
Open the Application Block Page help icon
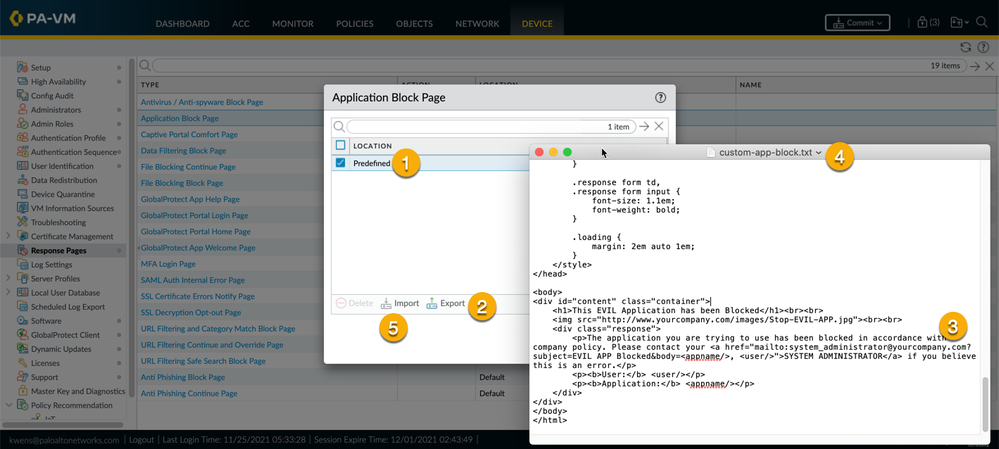(660, 98)
